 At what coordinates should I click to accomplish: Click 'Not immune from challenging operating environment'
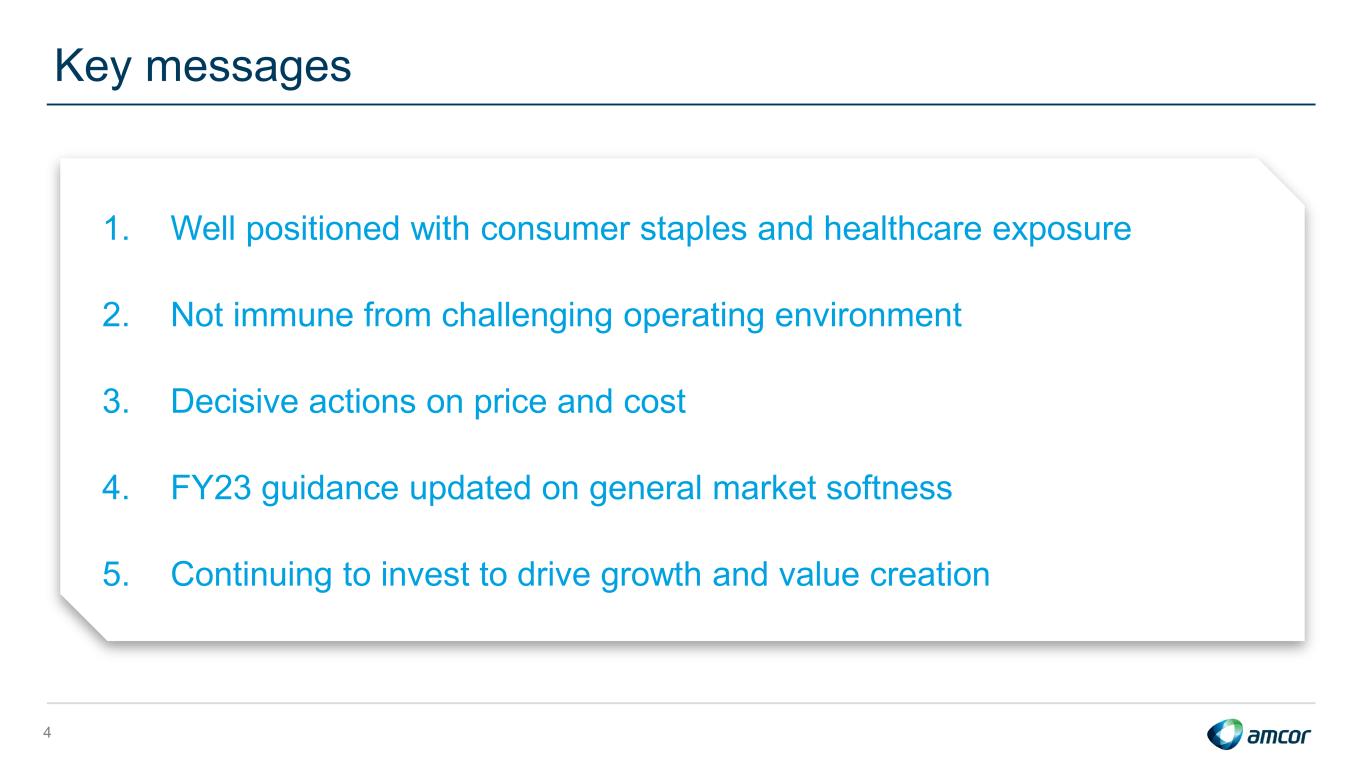pyautogui.click(x=566, y=315)
